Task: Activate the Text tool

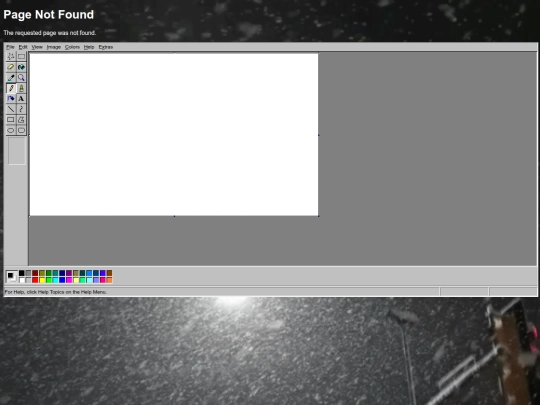Action: [x=21, y=99]
